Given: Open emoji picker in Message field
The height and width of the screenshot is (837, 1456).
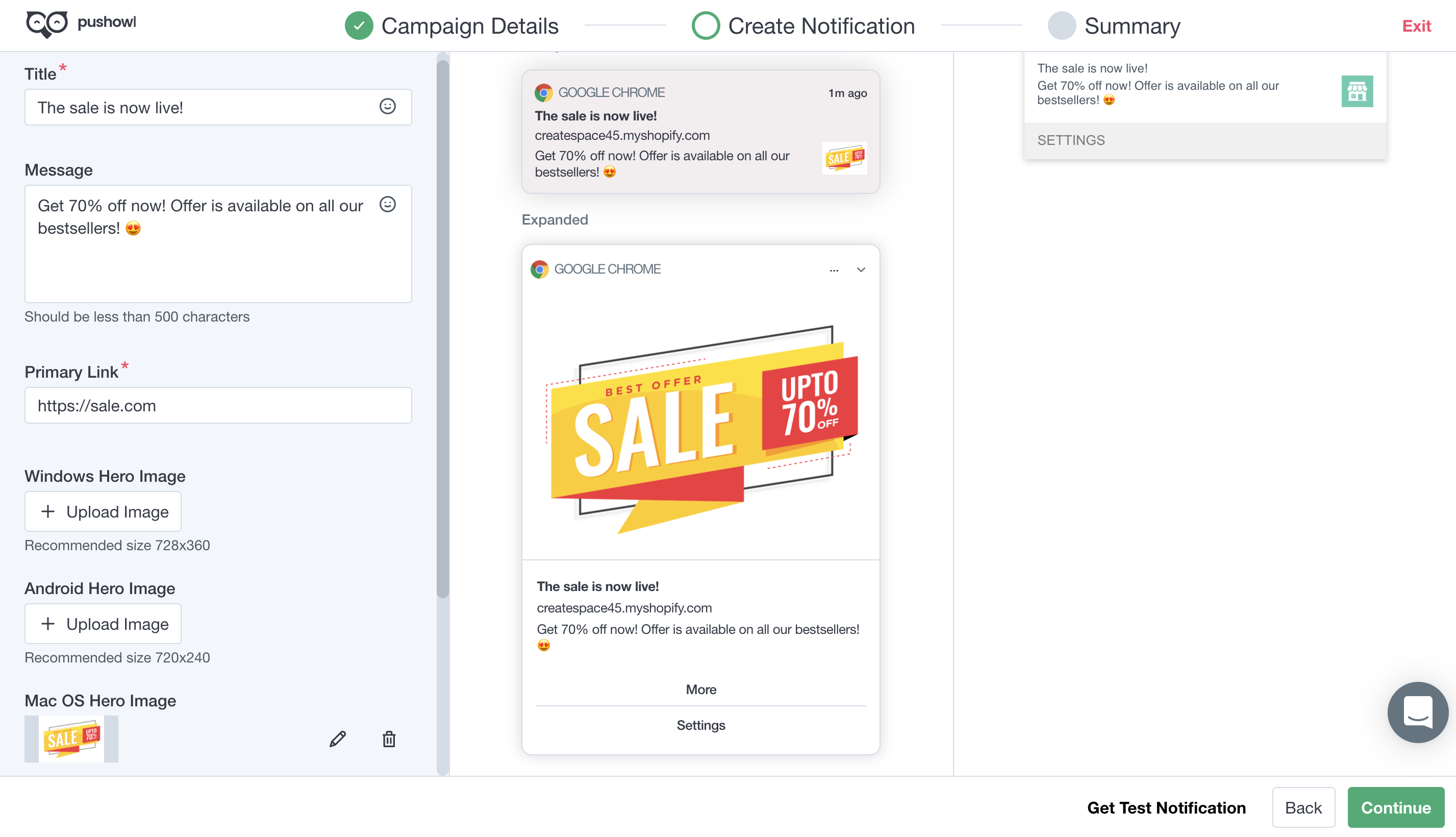Looking at the screenshot, I should pyautogui.click(x=388, y=205).
